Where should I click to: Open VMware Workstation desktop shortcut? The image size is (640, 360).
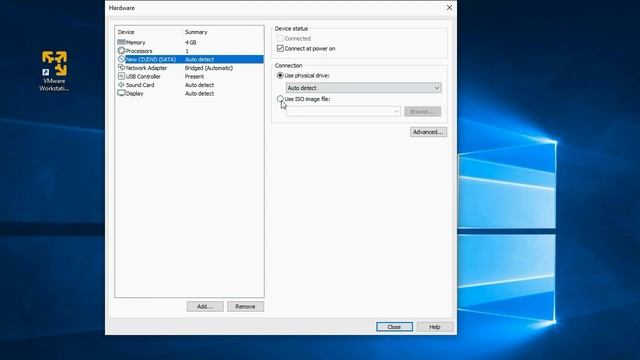[54, 71]
